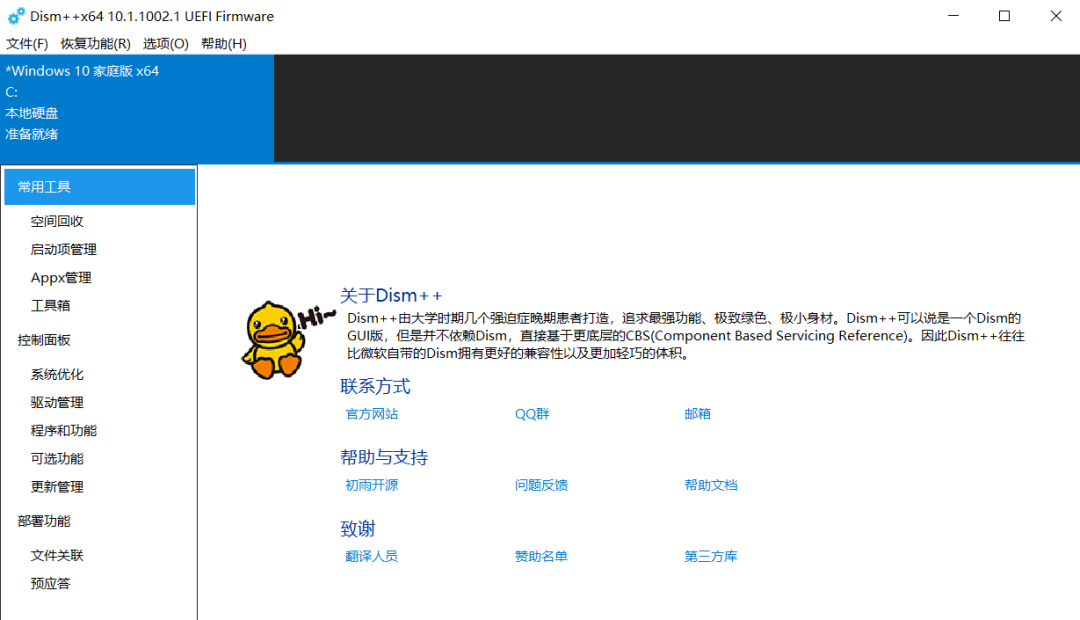Open 文件关联 in the sidebar
This screenshot has height=620, width=1080.
pos(56,555)
